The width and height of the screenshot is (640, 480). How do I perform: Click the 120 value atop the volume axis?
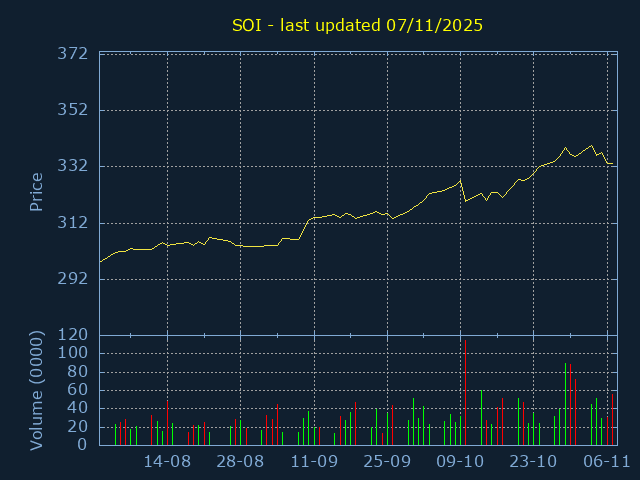79,335
